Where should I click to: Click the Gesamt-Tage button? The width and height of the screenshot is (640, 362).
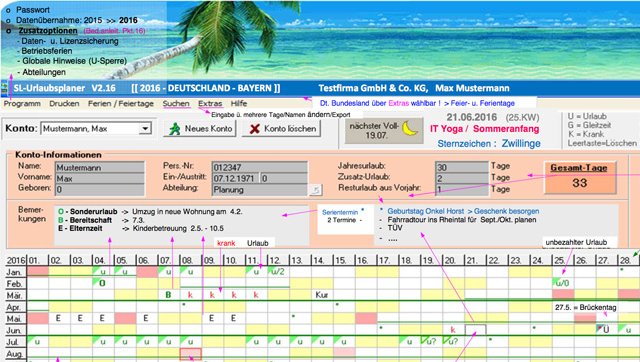[x=580, y=178]
